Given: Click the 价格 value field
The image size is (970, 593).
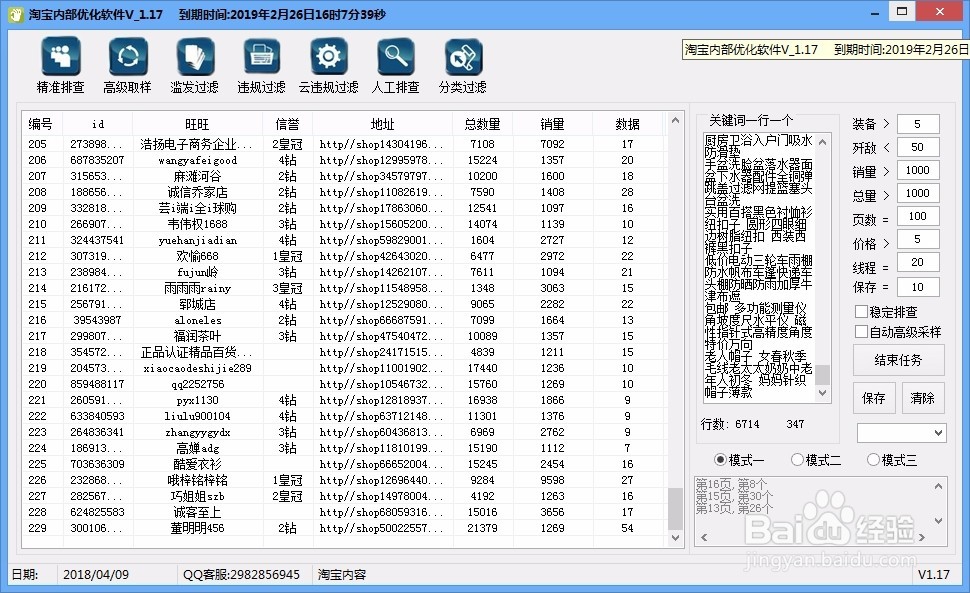Looking at the screenshot, I should click(917, 239).
